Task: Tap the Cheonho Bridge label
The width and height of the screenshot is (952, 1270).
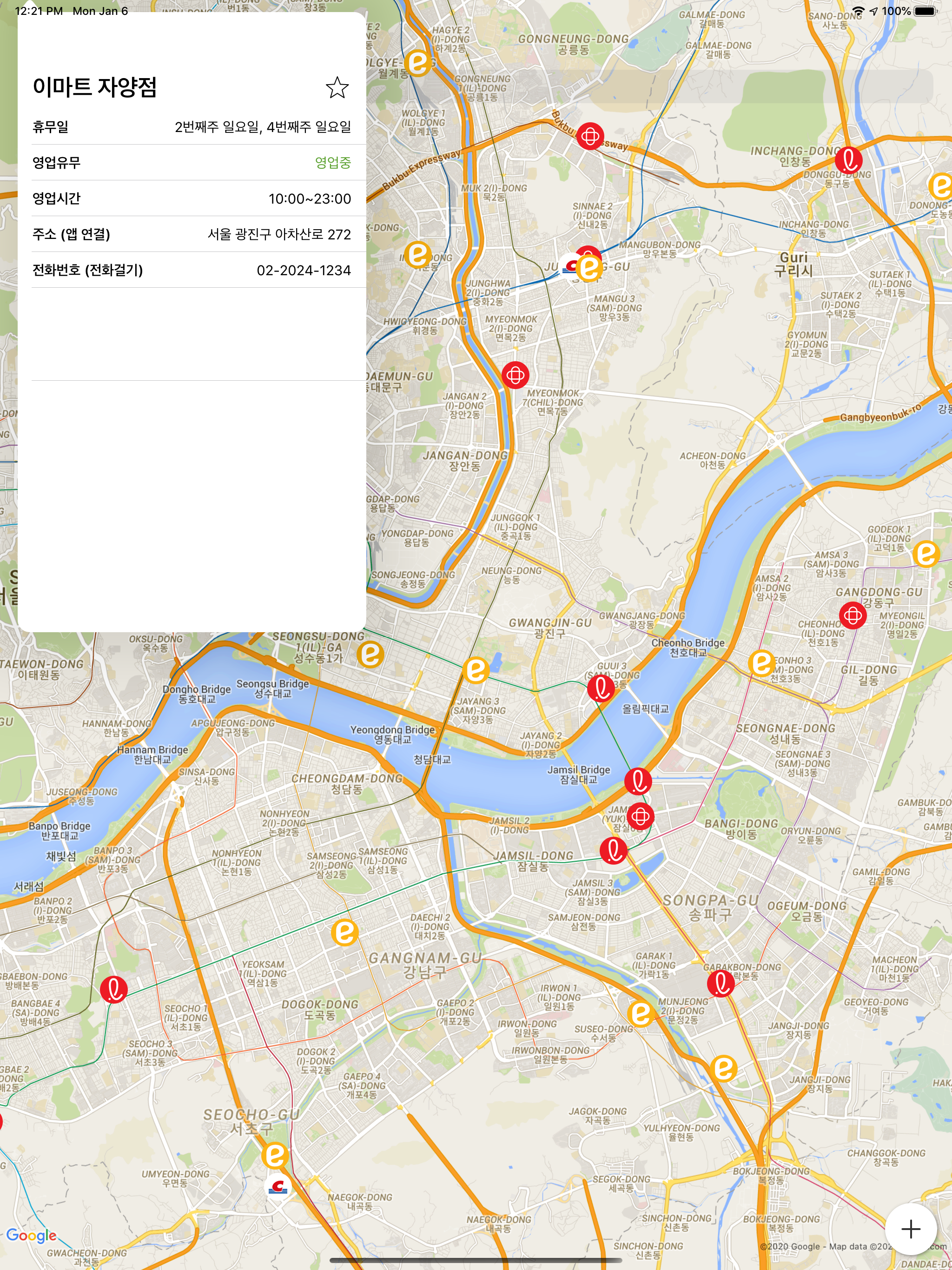Action: pos(688,648)
